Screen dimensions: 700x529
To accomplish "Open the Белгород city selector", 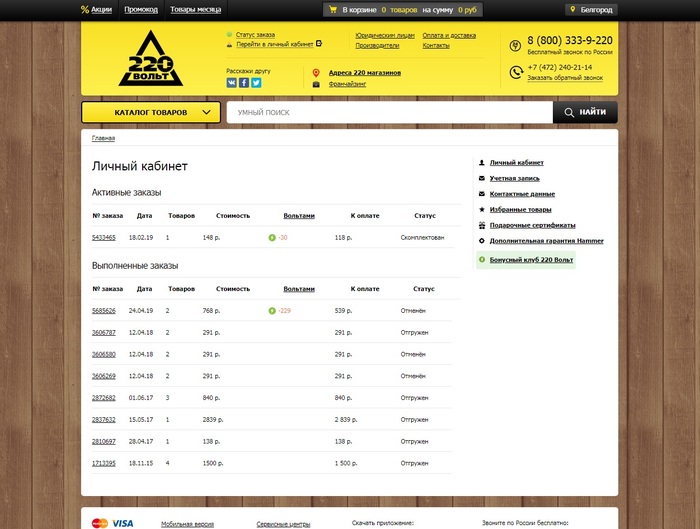I will [593, 10].
